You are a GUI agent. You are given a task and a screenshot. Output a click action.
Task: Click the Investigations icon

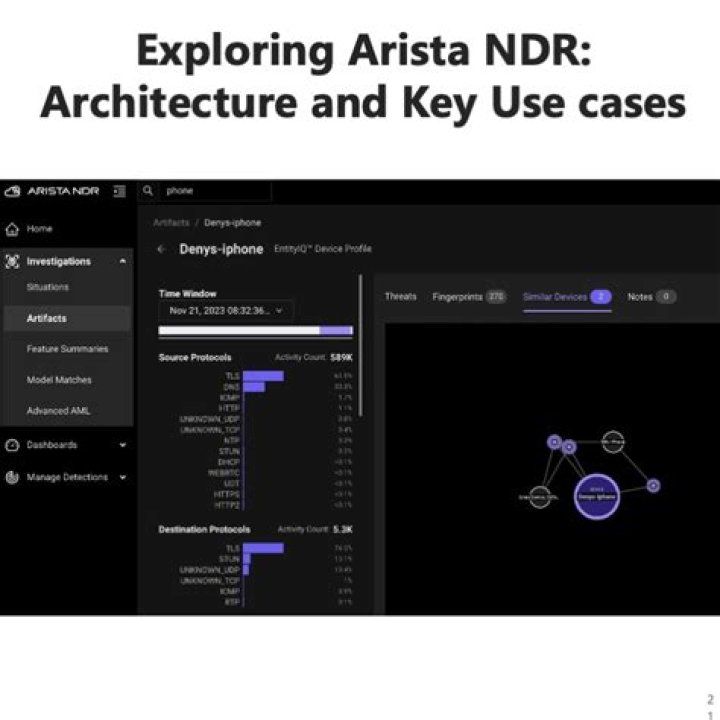coord(12,261)
